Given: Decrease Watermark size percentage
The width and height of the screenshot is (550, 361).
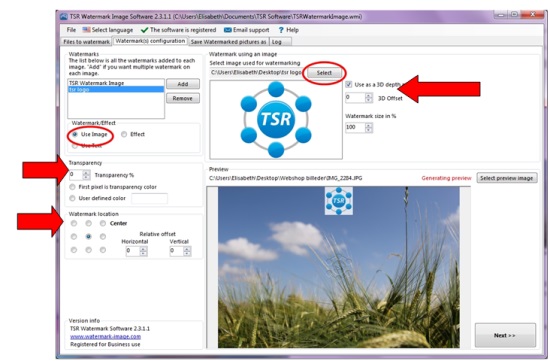Looking at the screenshot, I should (x=368, y=130).
